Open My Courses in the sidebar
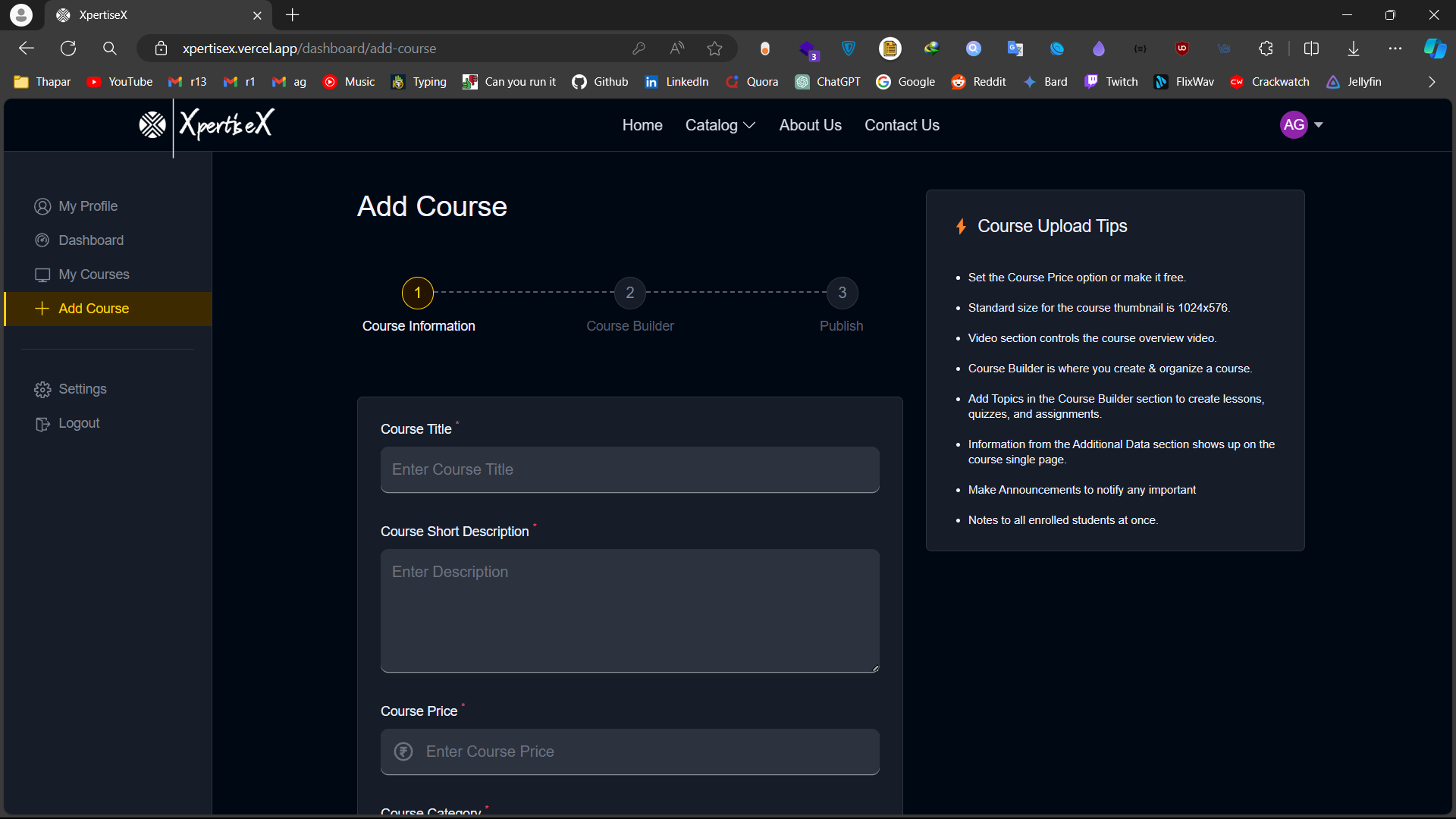The width and height of the screenshot is (1456, 819). [x=93, y=275]
